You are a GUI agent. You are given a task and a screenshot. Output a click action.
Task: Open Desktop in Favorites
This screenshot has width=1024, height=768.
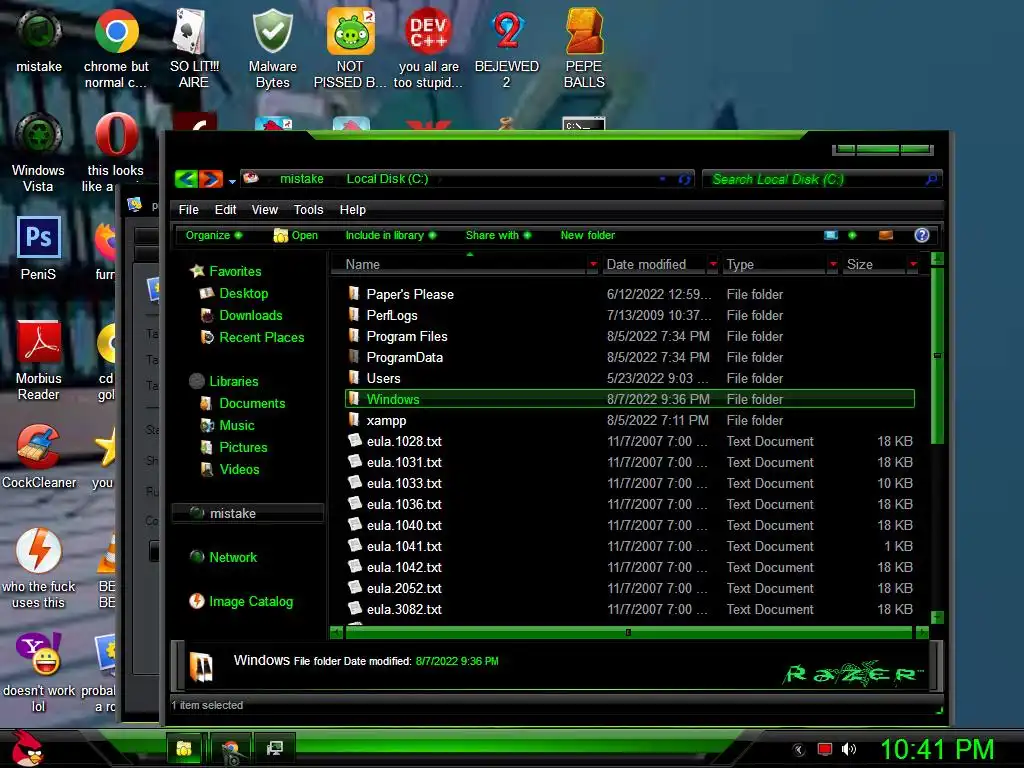pos(234,293)
